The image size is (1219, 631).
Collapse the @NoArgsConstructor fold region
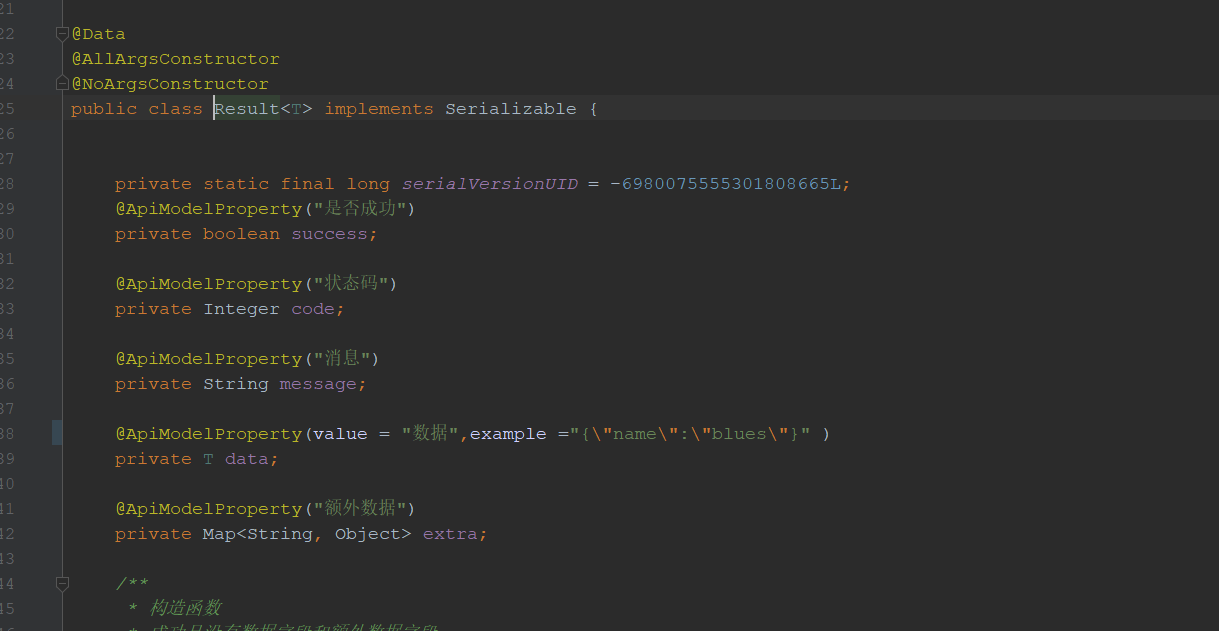[x=61, y=83]
